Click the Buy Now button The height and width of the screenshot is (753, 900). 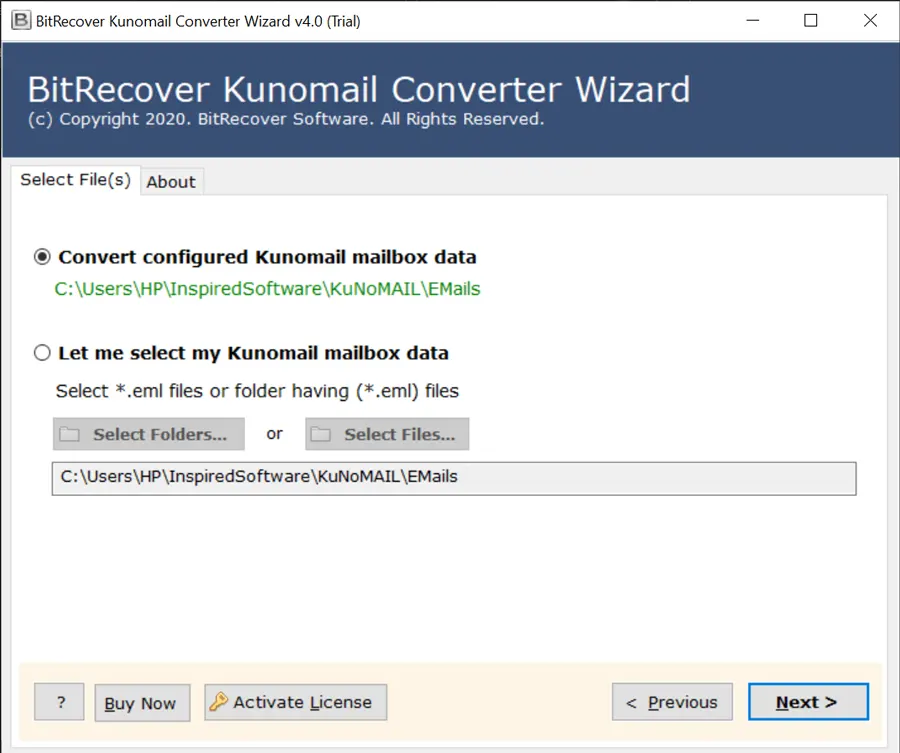coord(142,702)
